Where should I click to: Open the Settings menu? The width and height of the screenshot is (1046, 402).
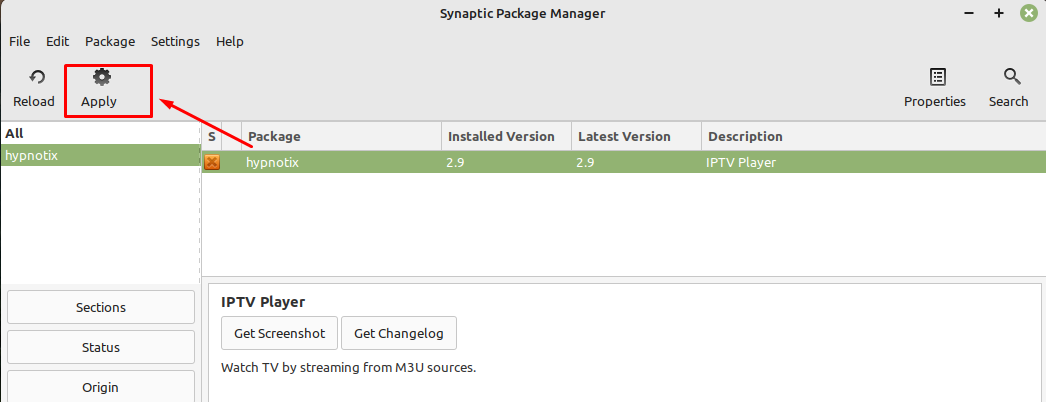[x=175, y=41]
